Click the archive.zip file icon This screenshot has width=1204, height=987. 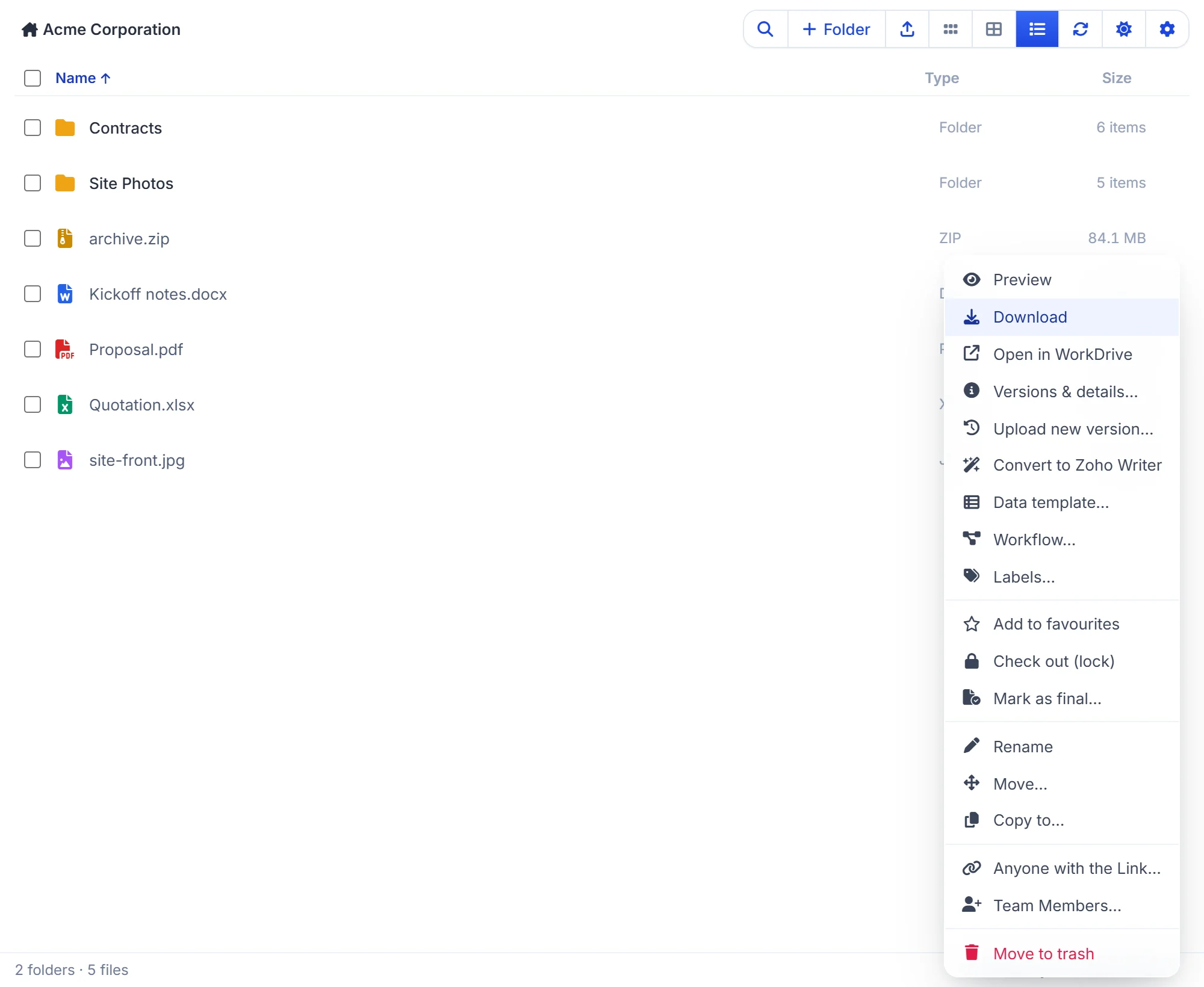[x=65, y=238]
